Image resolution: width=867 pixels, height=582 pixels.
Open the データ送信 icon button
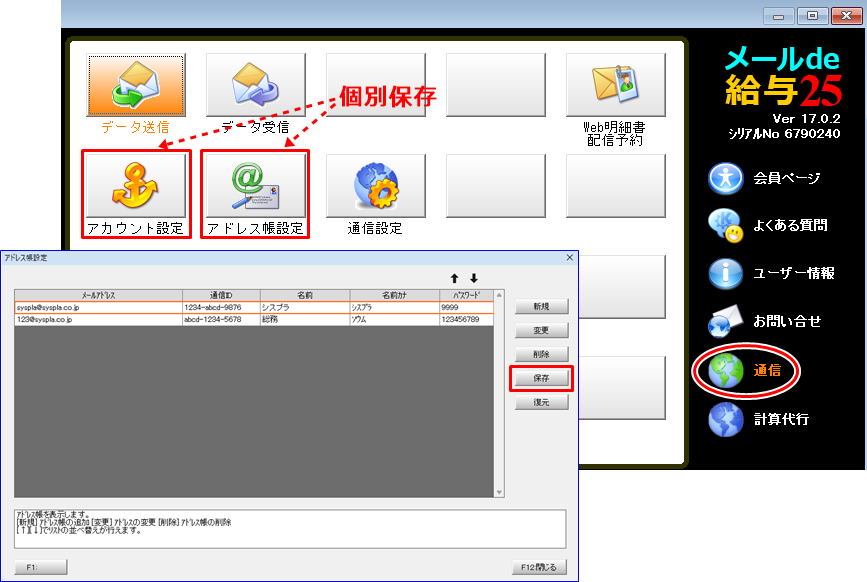tap(135, 85)
